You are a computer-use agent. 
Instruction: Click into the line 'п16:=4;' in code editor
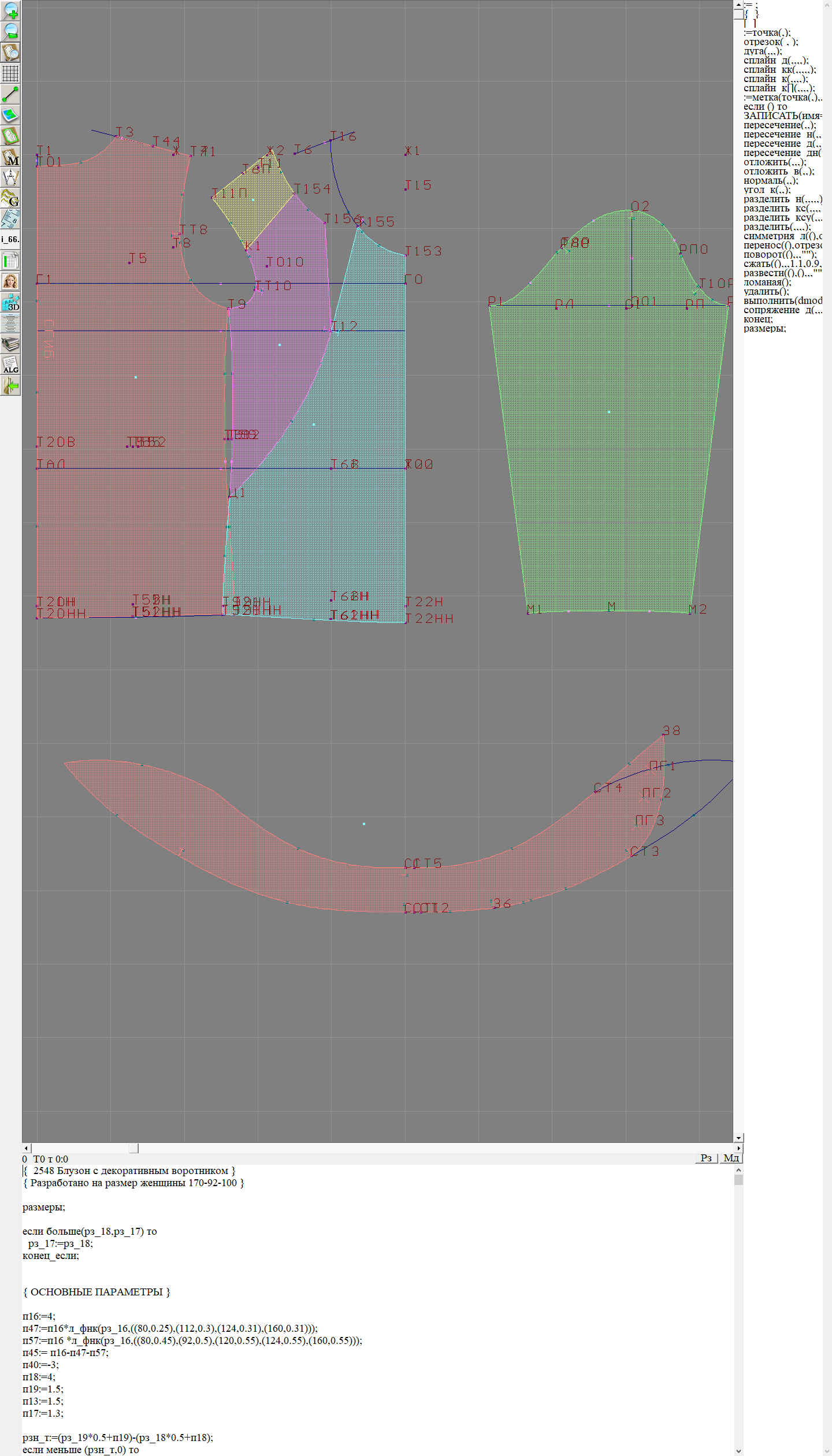39,1316
